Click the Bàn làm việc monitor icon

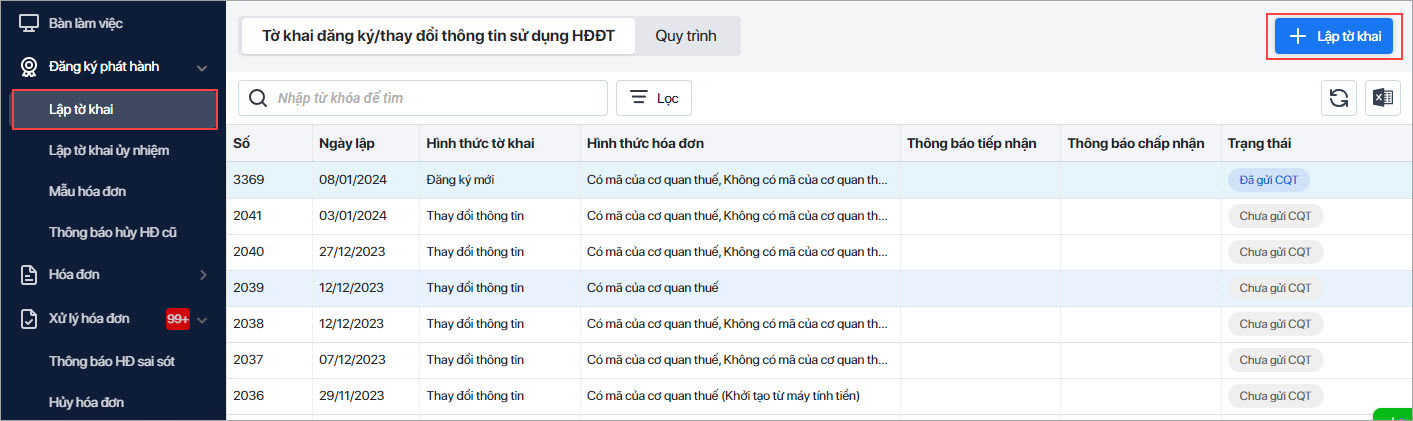(x=29, y=22)
